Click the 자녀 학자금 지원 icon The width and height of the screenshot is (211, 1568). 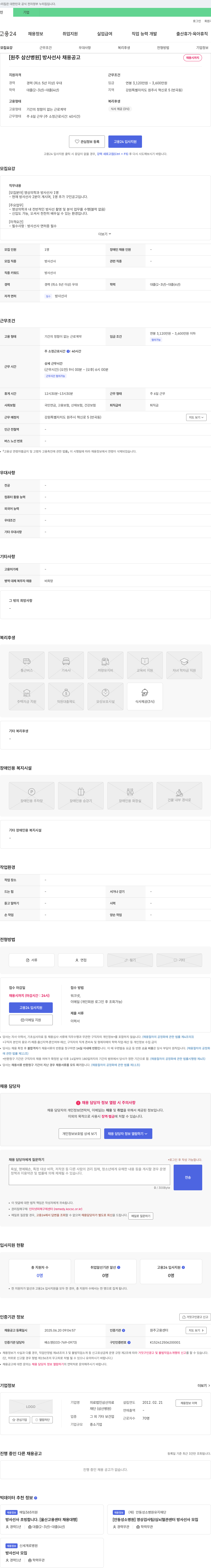[184, 665]
